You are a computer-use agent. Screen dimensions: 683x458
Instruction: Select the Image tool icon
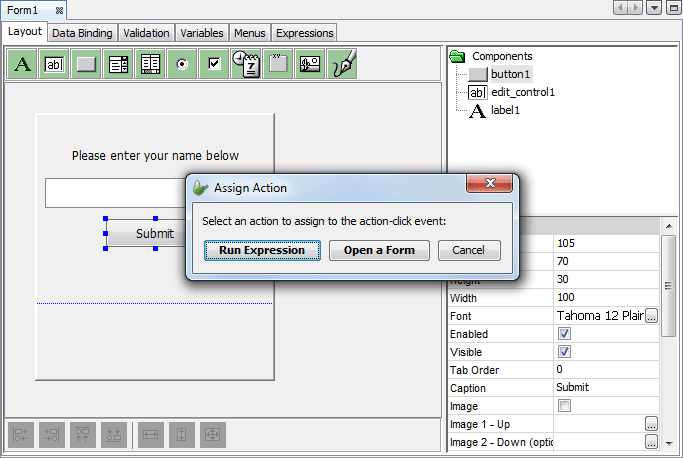coord(310,64)
